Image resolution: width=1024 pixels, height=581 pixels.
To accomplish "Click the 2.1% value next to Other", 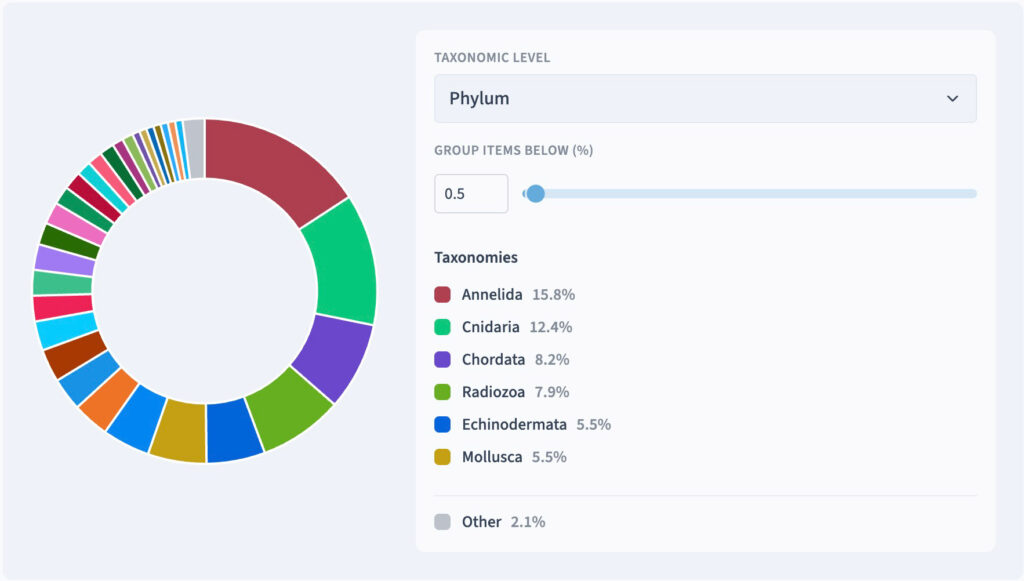I will tap(528, 522).
